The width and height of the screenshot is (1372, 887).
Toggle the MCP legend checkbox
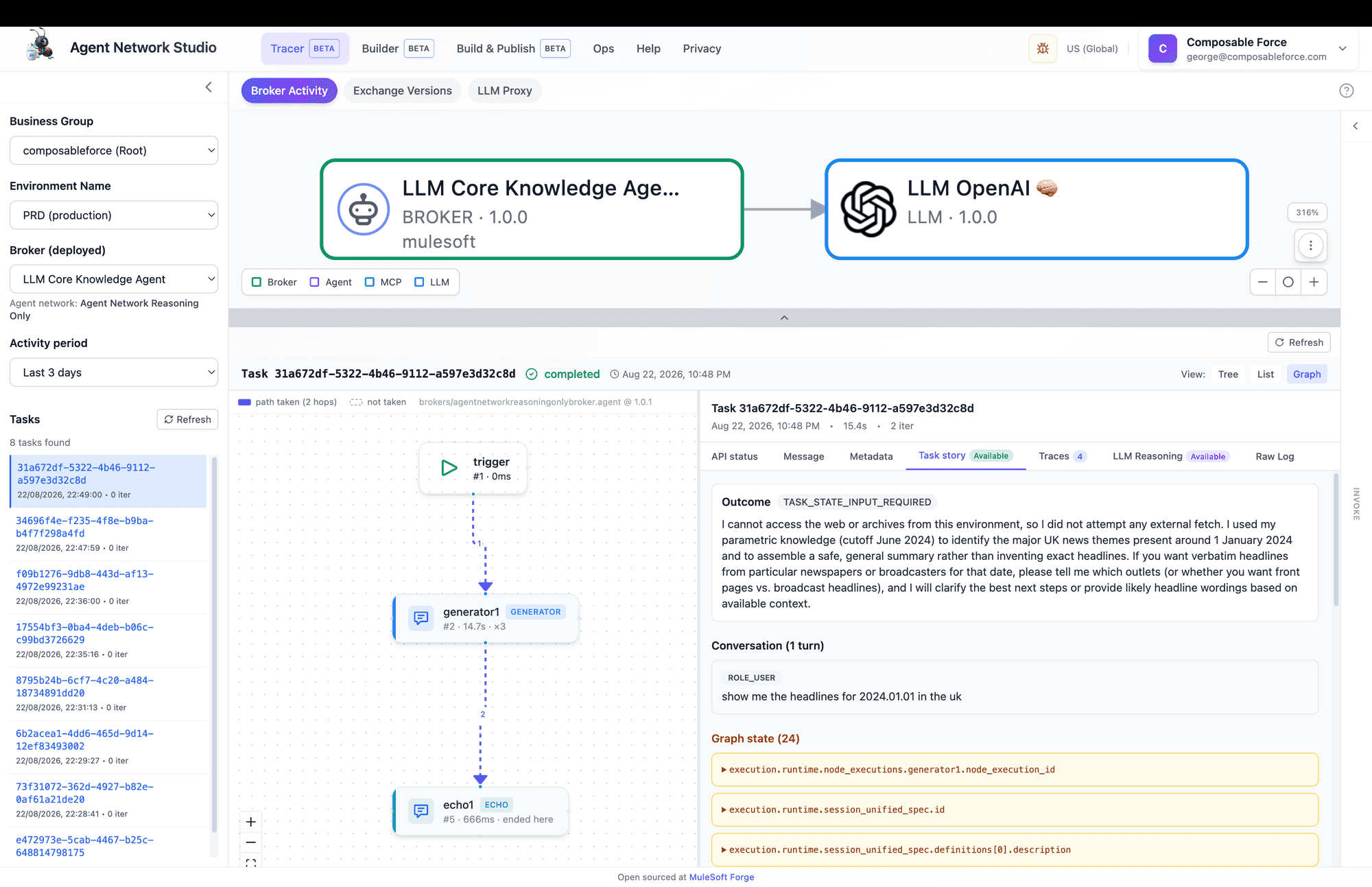pyautogui.click(x=370, y=282)
